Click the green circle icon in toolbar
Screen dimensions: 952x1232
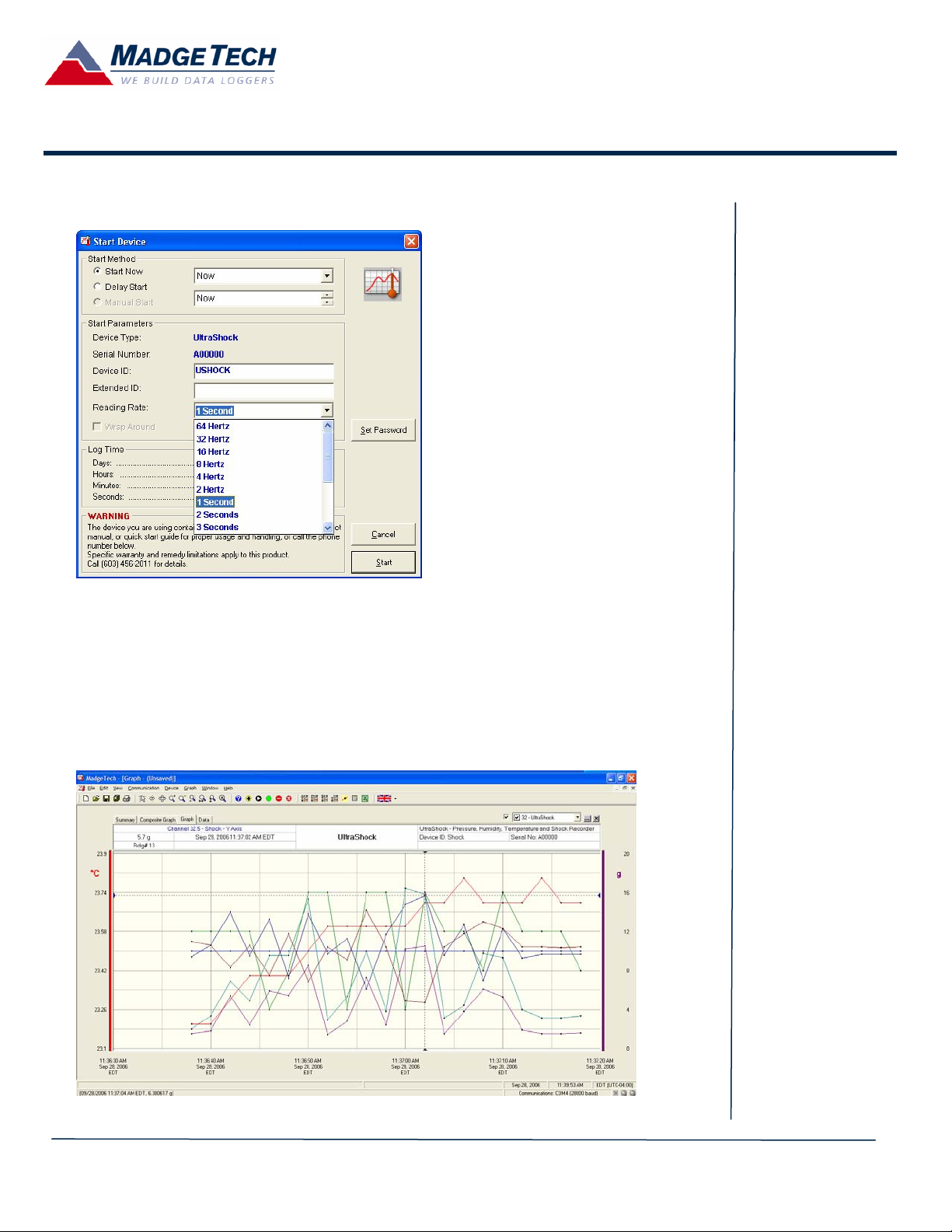[268, 798]
